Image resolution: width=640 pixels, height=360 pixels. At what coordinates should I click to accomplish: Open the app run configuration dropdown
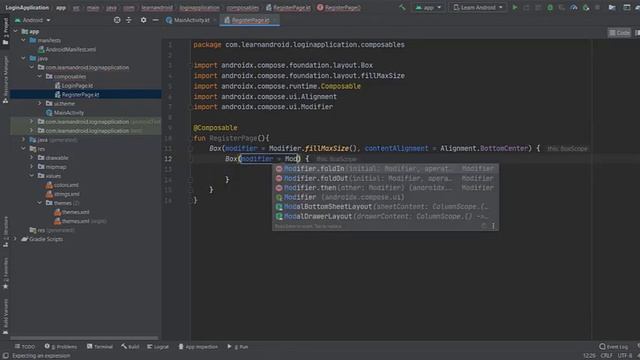428,7
